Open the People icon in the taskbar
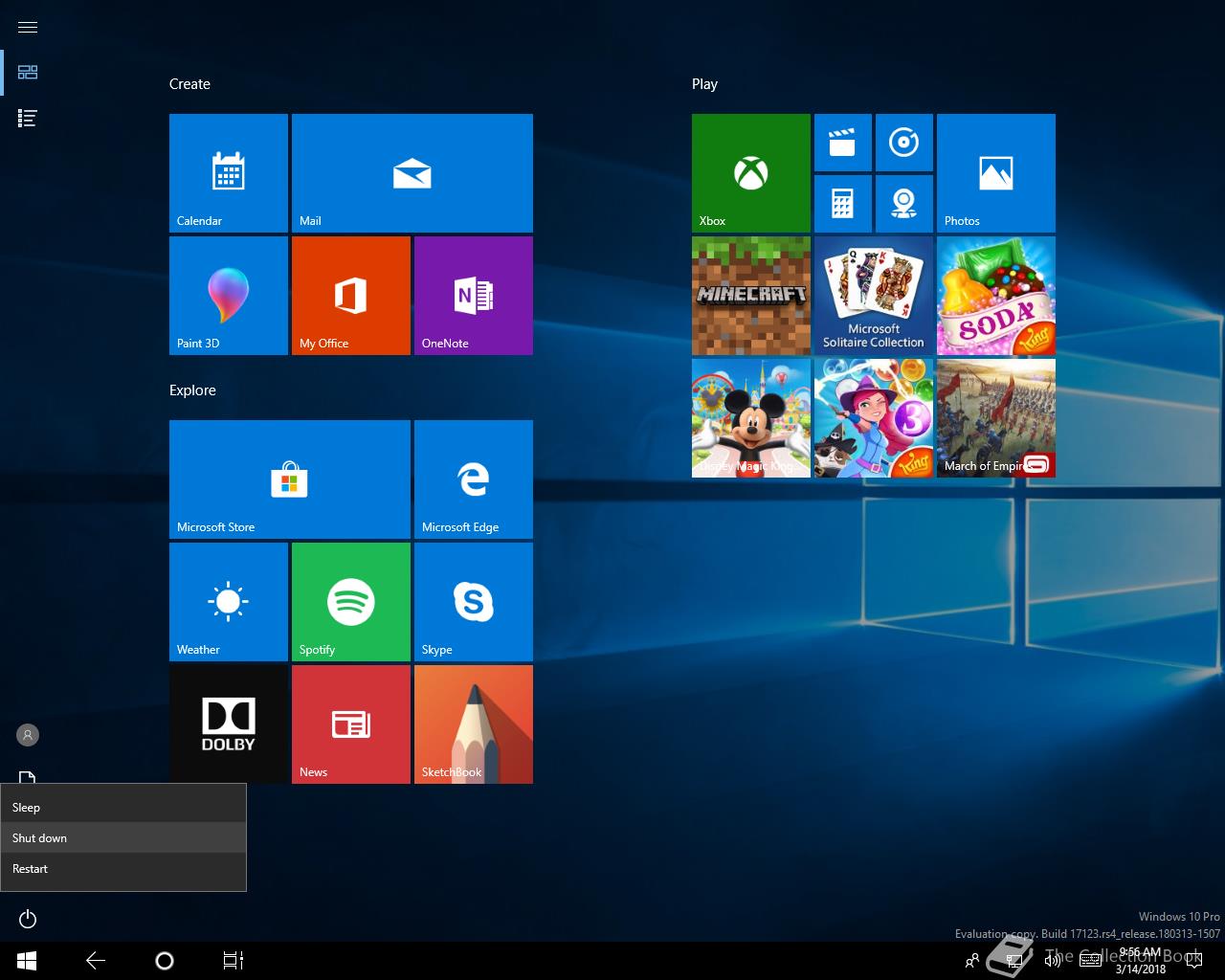Viewport: 1225px width, 980px height. (x=972, y=961)
